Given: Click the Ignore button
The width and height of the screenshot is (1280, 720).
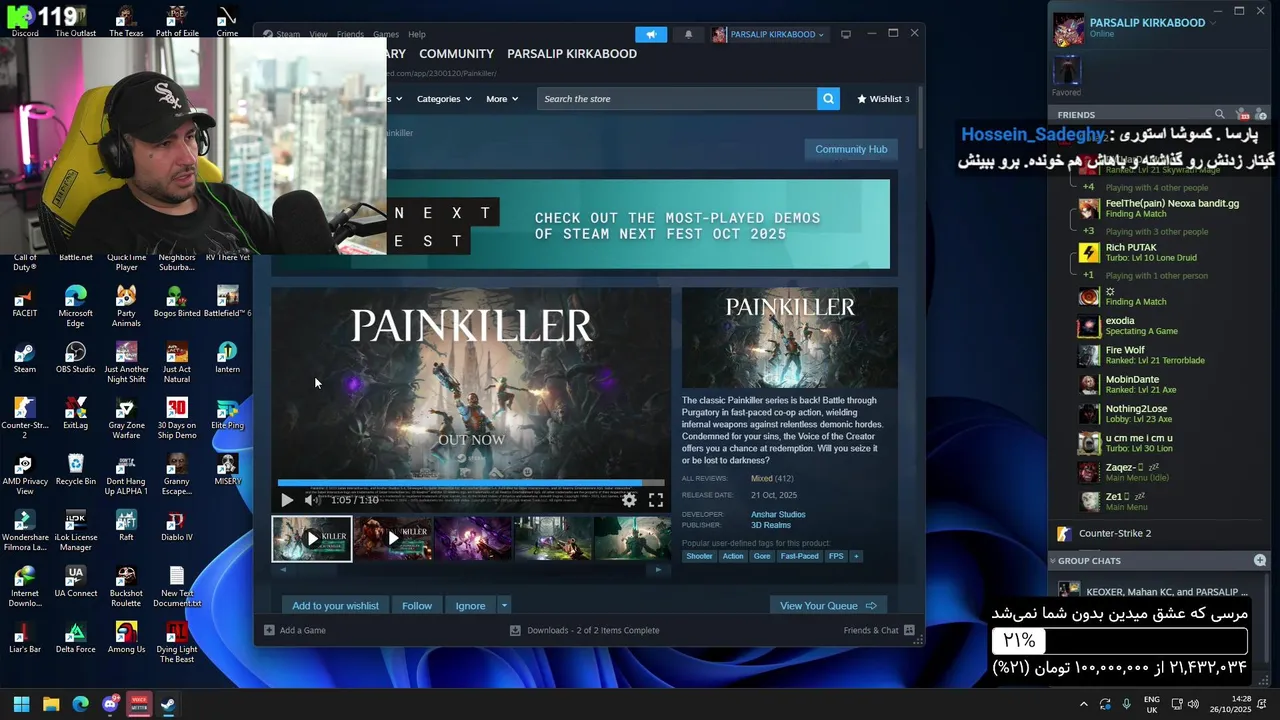Looking at the screenshot, I should [470, 605].
